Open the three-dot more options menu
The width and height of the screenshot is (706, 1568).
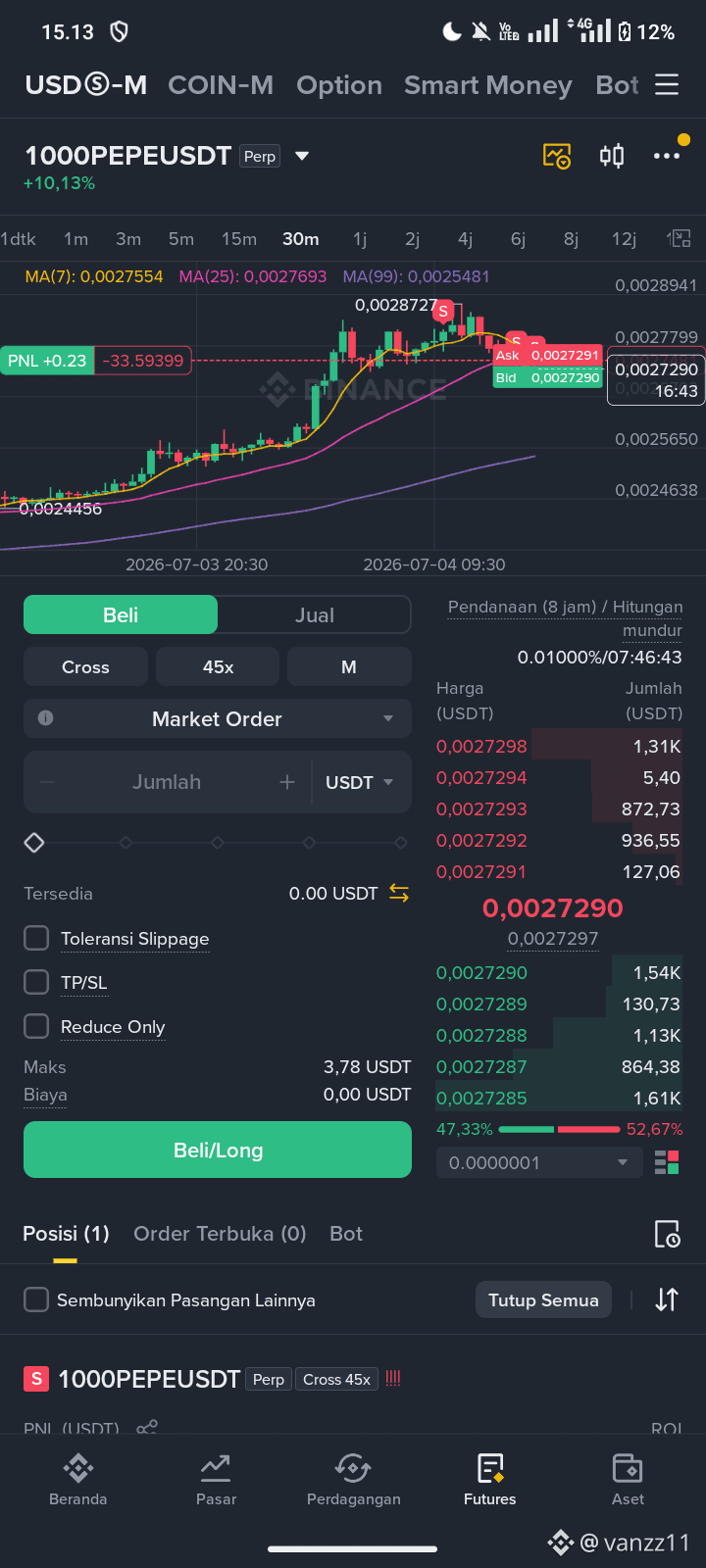click(667, 156)
